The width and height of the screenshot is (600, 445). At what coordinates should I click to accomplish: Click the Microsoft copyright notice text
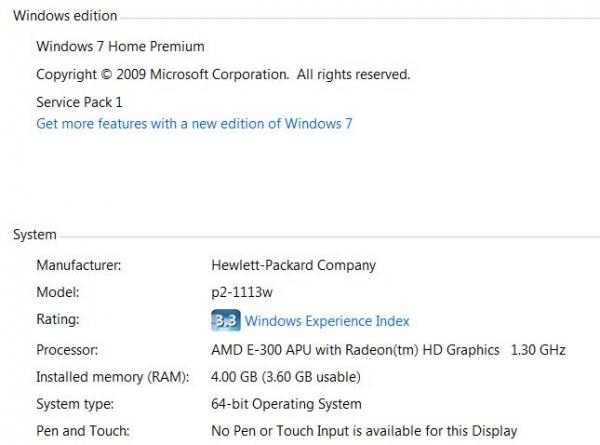tap(223, 74)
